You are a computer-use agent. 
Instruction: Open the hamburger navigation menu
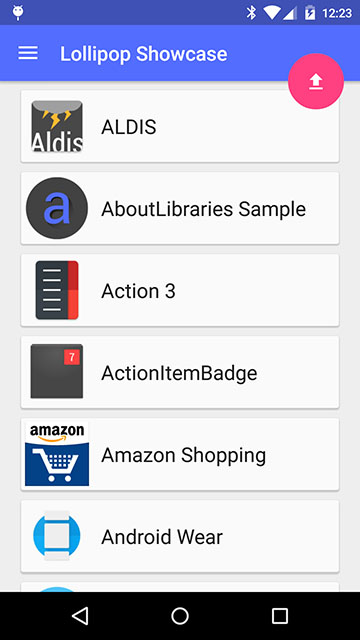click(28, 53)
